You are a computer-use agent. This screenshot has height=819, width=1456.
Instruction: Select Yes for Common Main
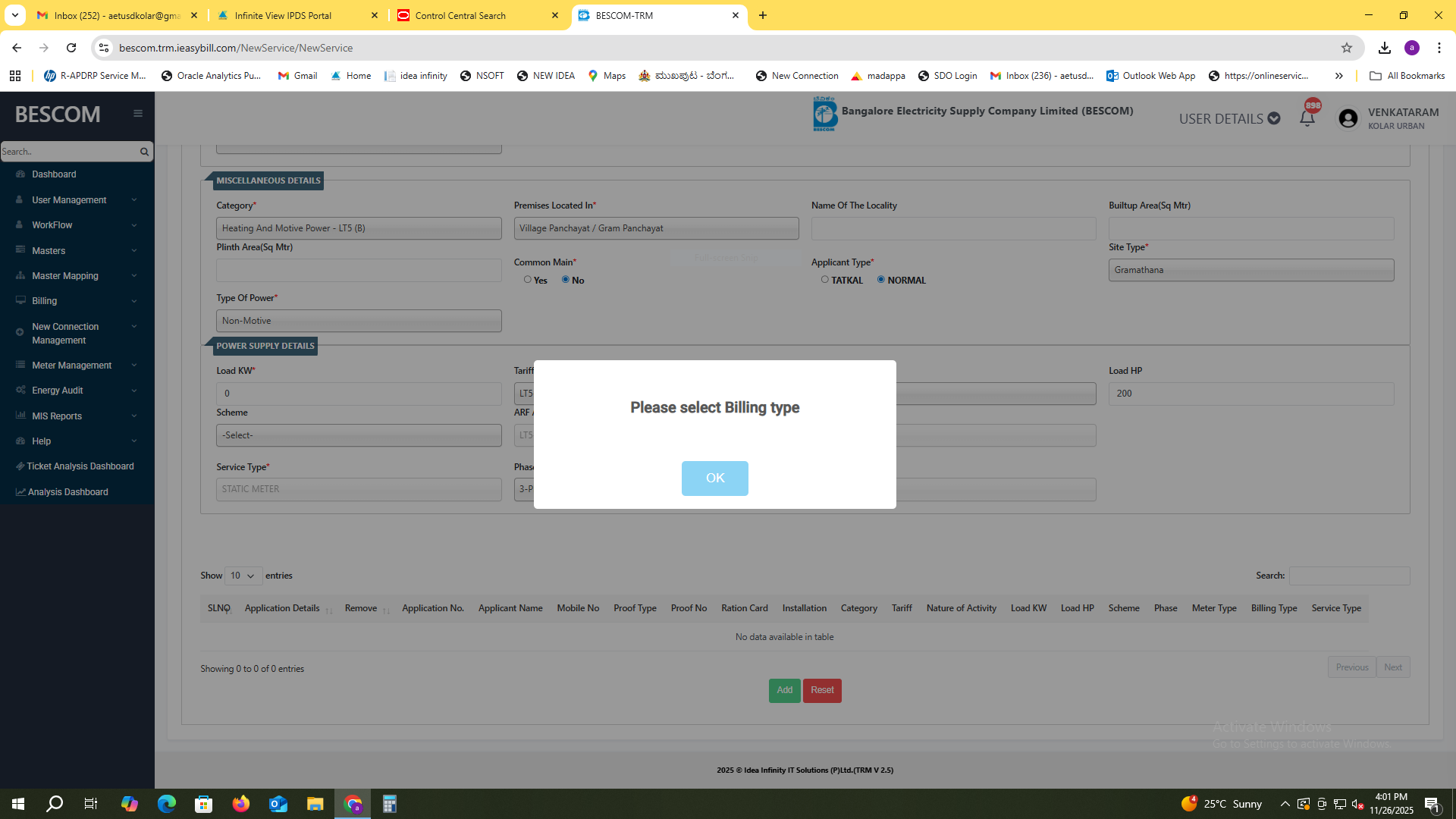(528, 280)
